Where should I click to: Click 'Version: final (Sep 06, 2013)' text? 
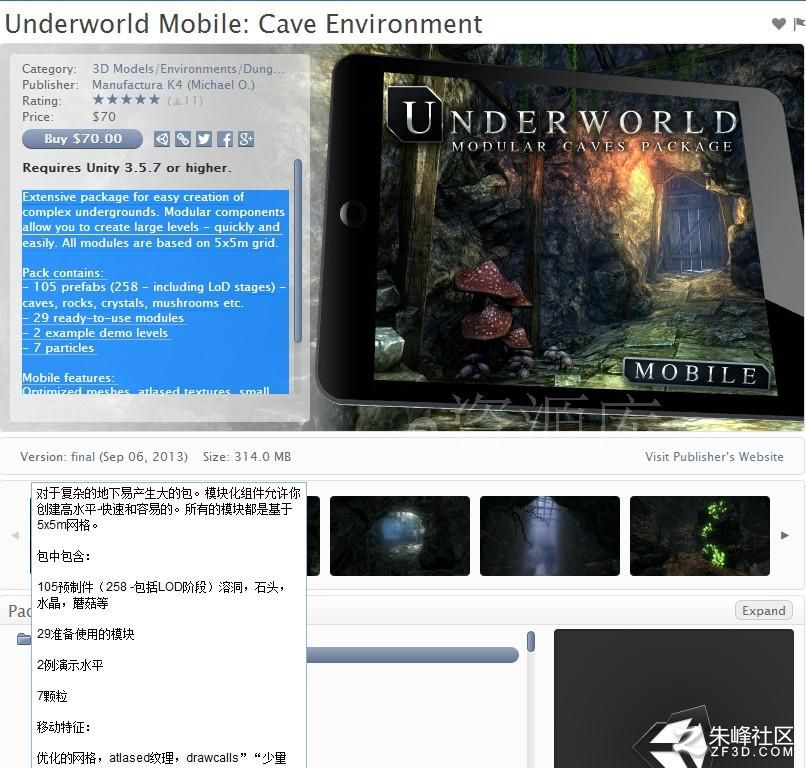click(104, 456)
